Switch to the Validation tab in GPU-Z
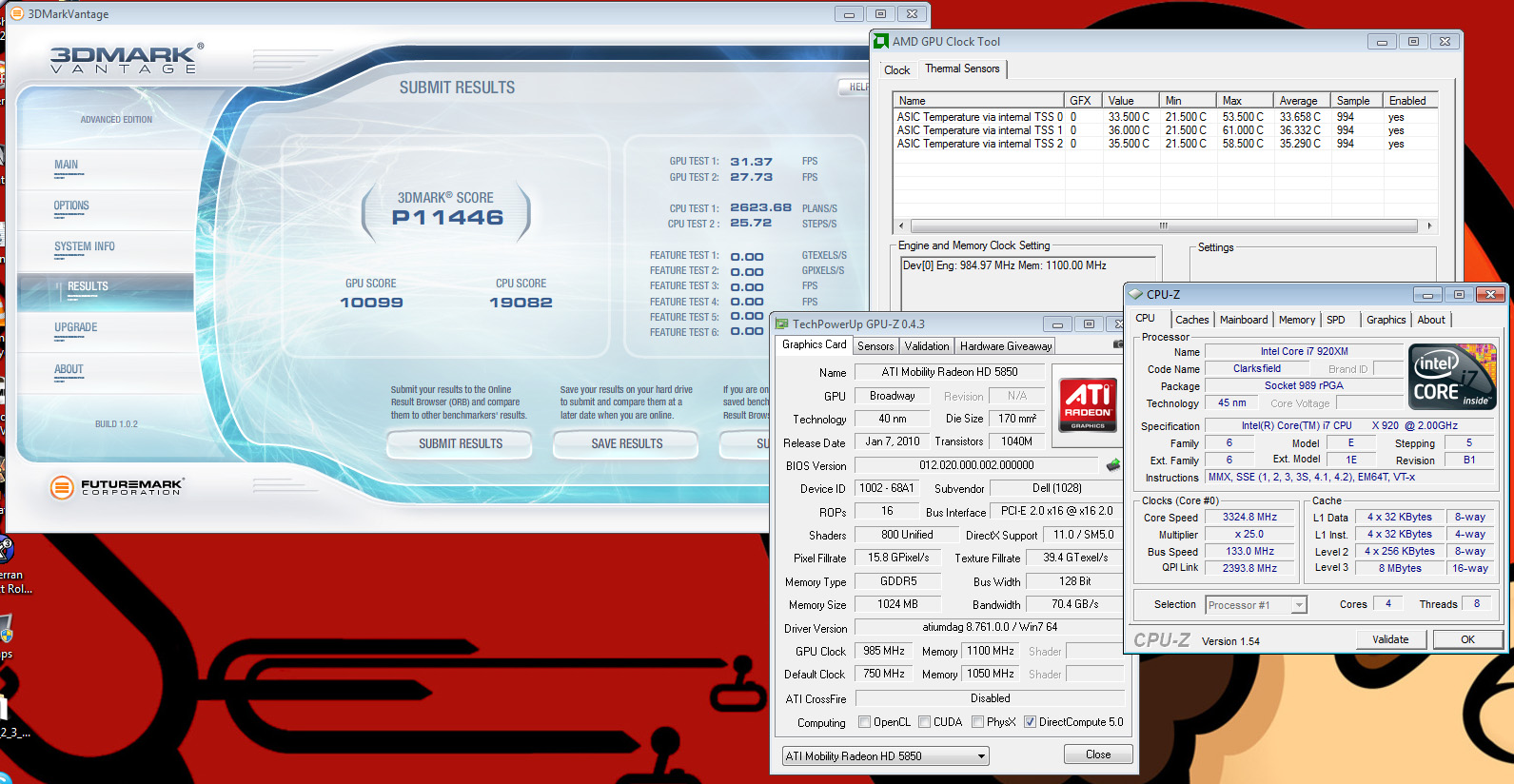 [927, 346]
